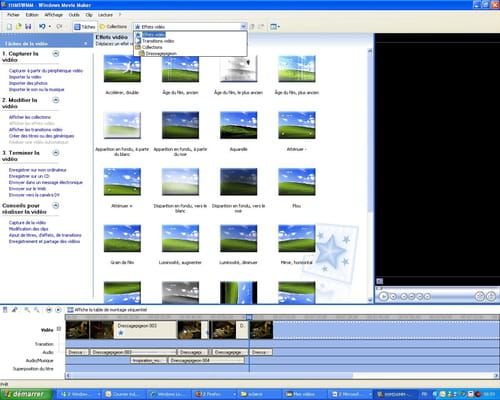Image resolution: width=500 pixels, height=400 pixels.
Task: Select Transitions vidéo in the dropdown list
Action: click(158, 41)
